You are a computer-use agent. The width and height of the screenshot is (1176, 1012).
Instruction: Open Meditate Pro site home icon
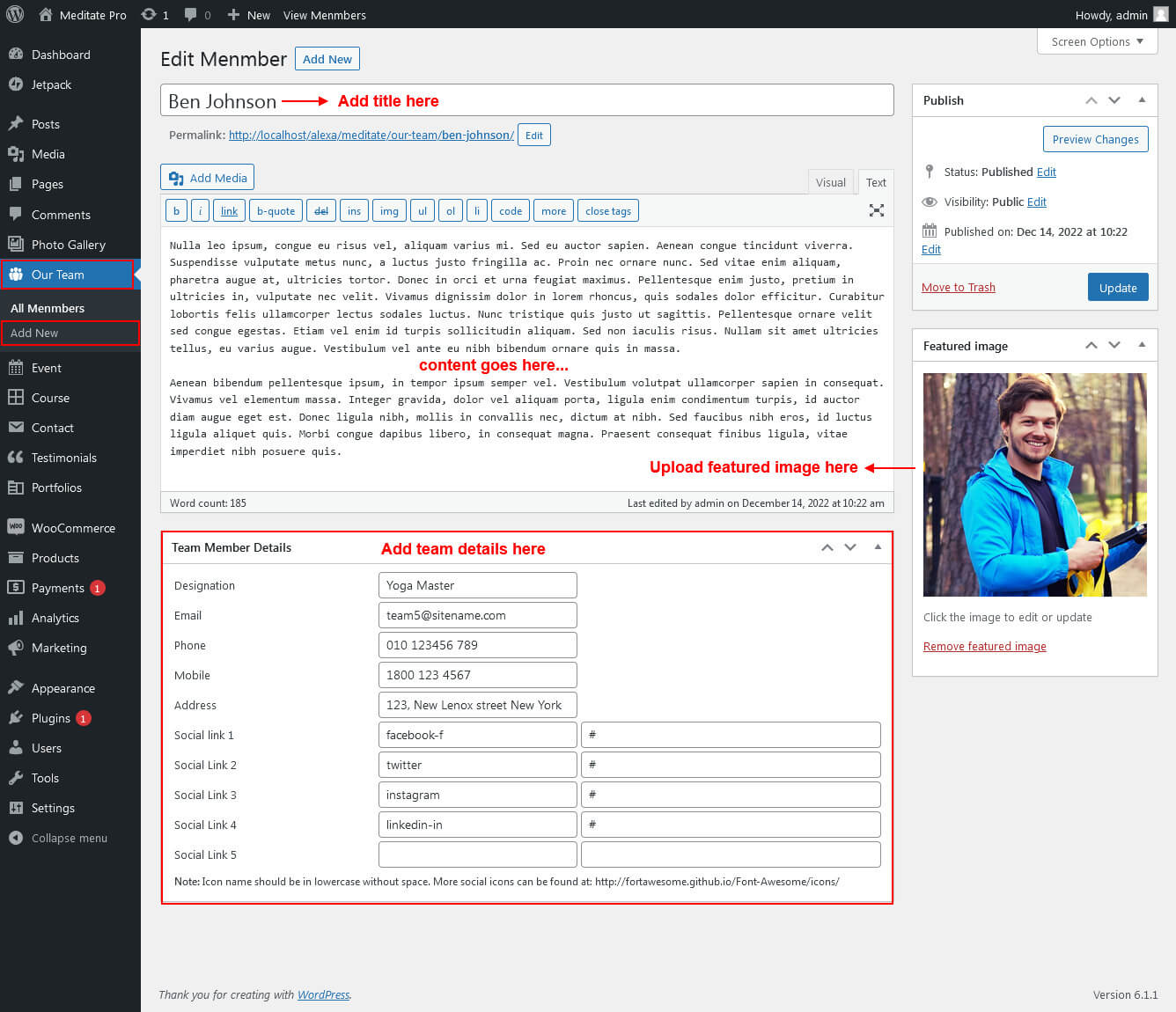46,14
